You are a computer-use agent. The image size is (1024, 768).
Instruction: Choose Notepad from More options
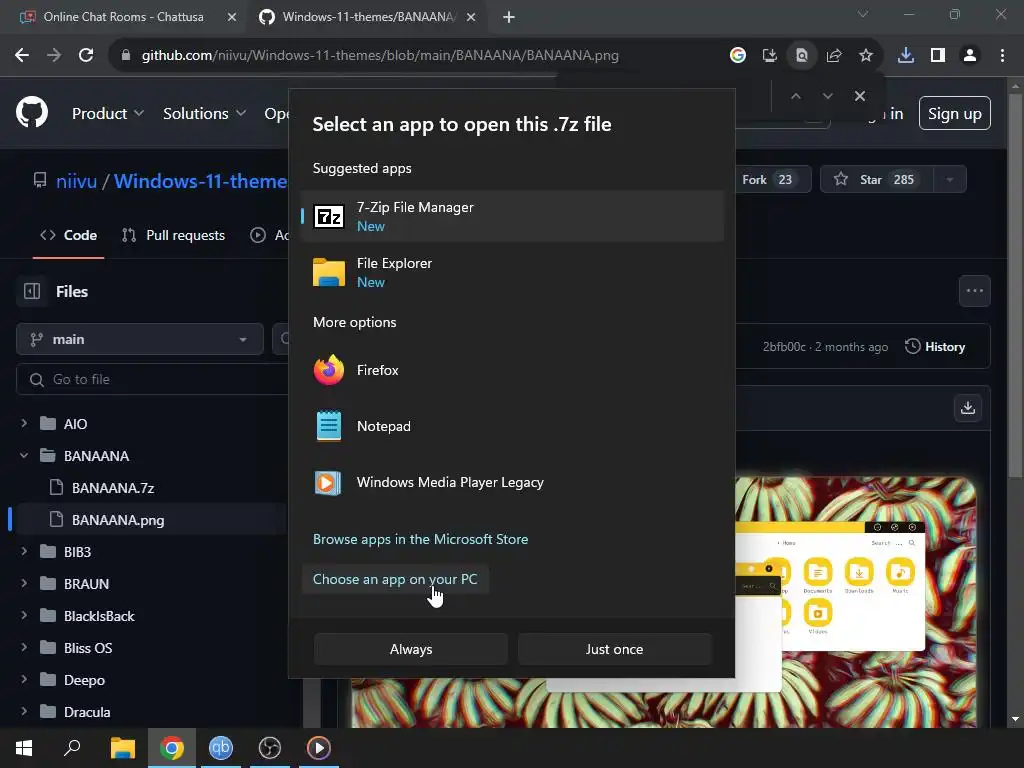[x=512, y=426]
